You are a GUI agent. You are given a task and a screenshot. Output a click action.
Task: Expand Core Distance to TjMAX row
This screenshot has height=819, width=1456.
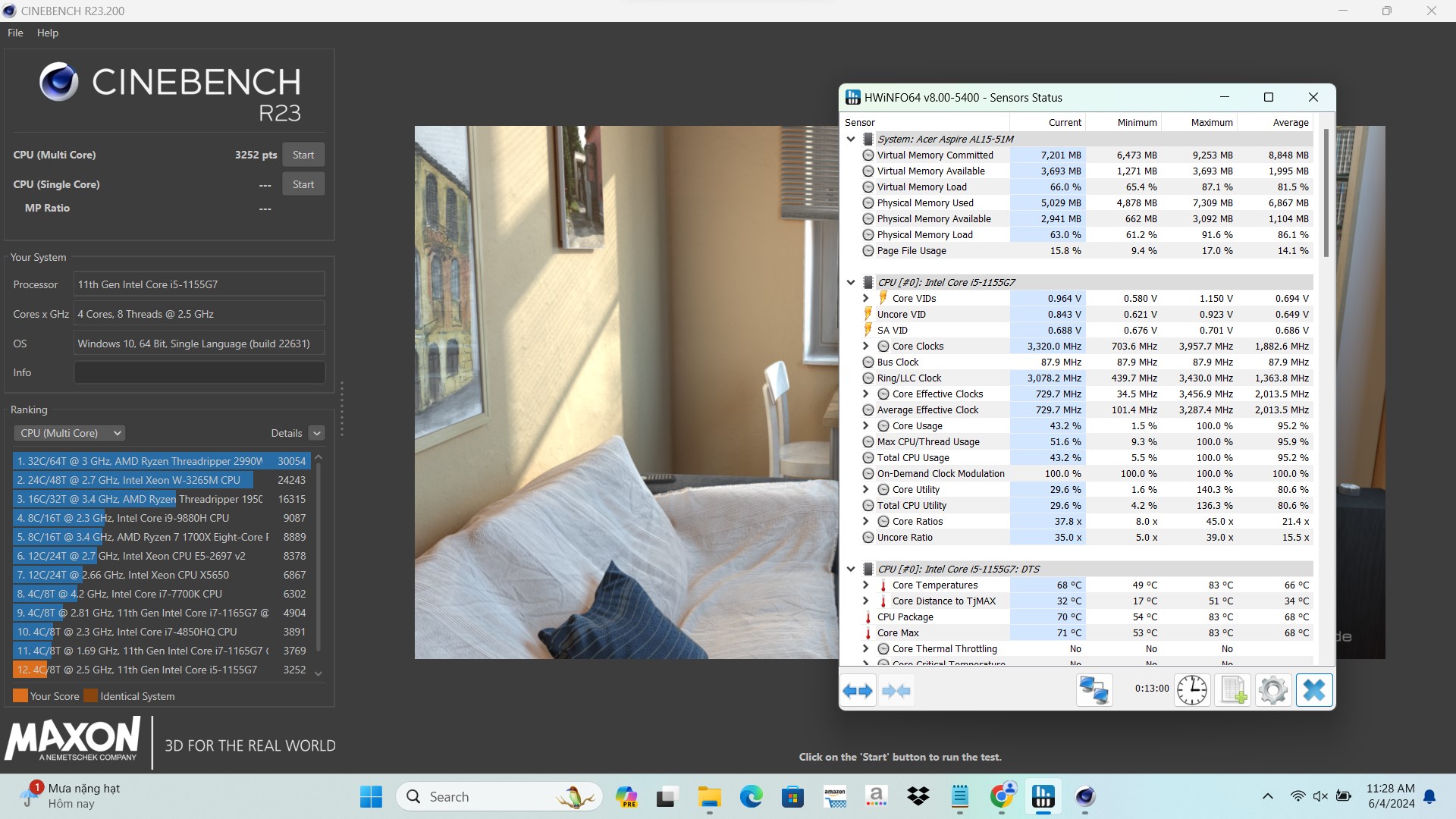click(x=866, y=601)
